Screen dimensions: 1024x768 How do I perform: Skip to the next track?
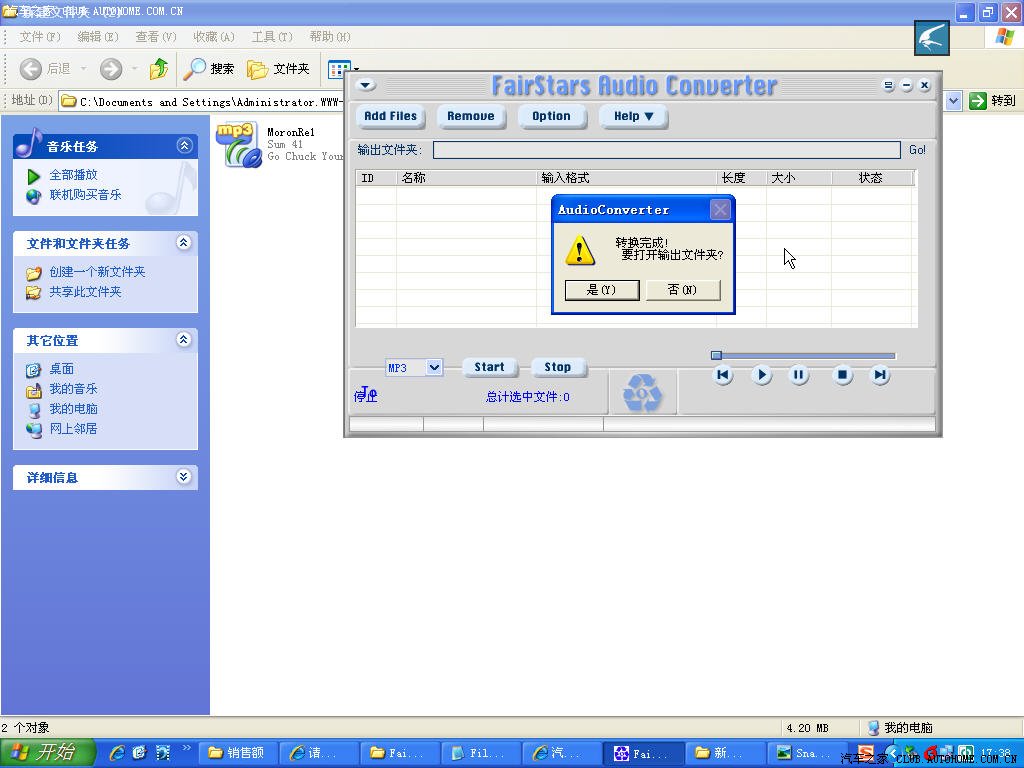880,375
